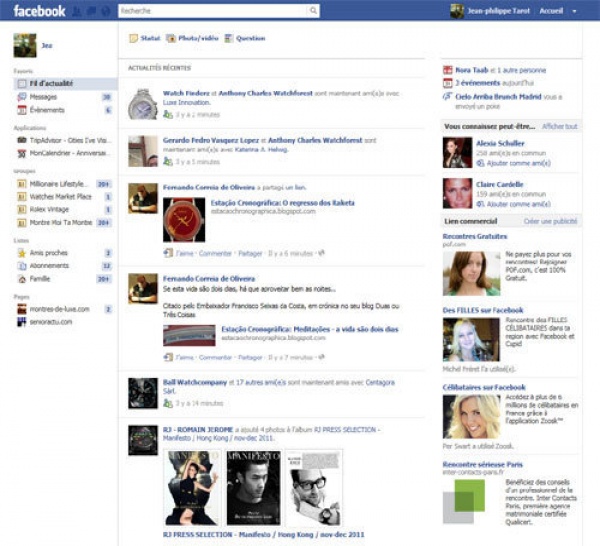Open Des FILLES sur Facebook ad
The image size is (600, 546).
[x=483, y=310]
